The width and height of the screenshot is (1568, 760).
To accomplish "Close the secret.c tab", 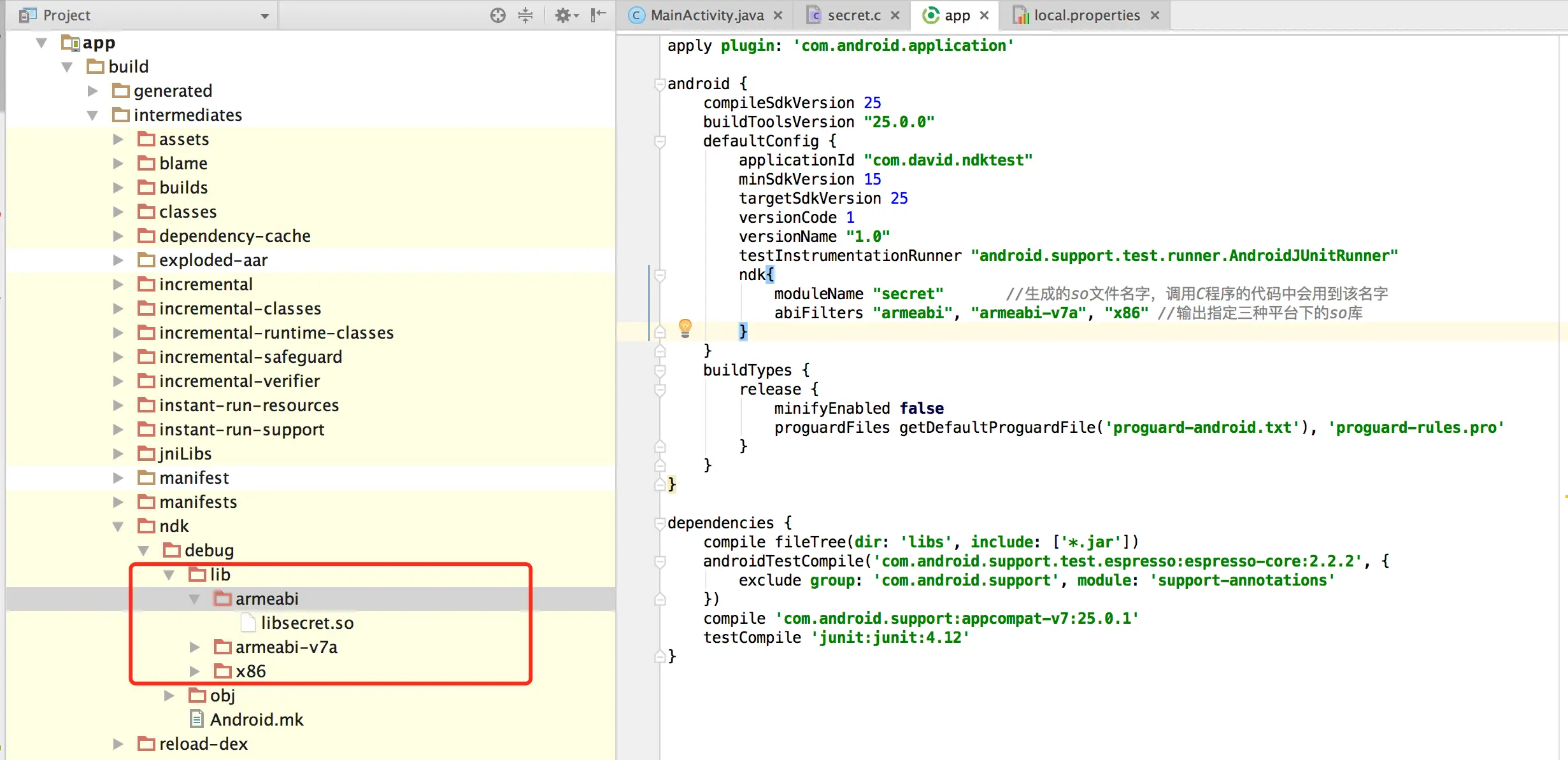I will (895, 15).
